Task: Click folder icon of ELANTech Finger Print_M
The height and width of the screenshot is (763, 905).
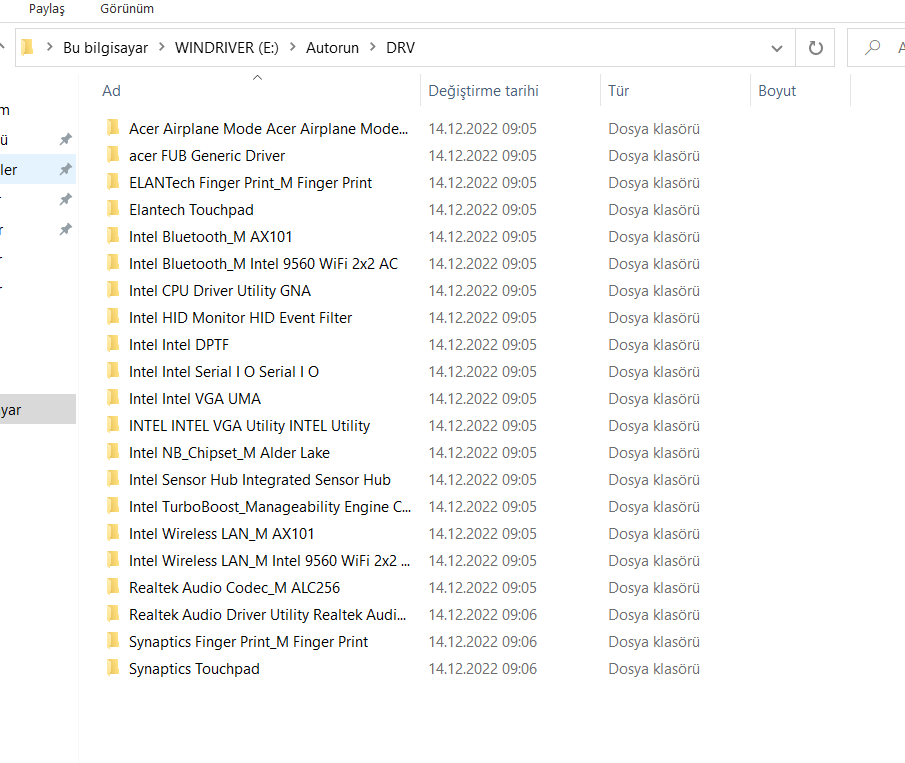Action: 113,182
